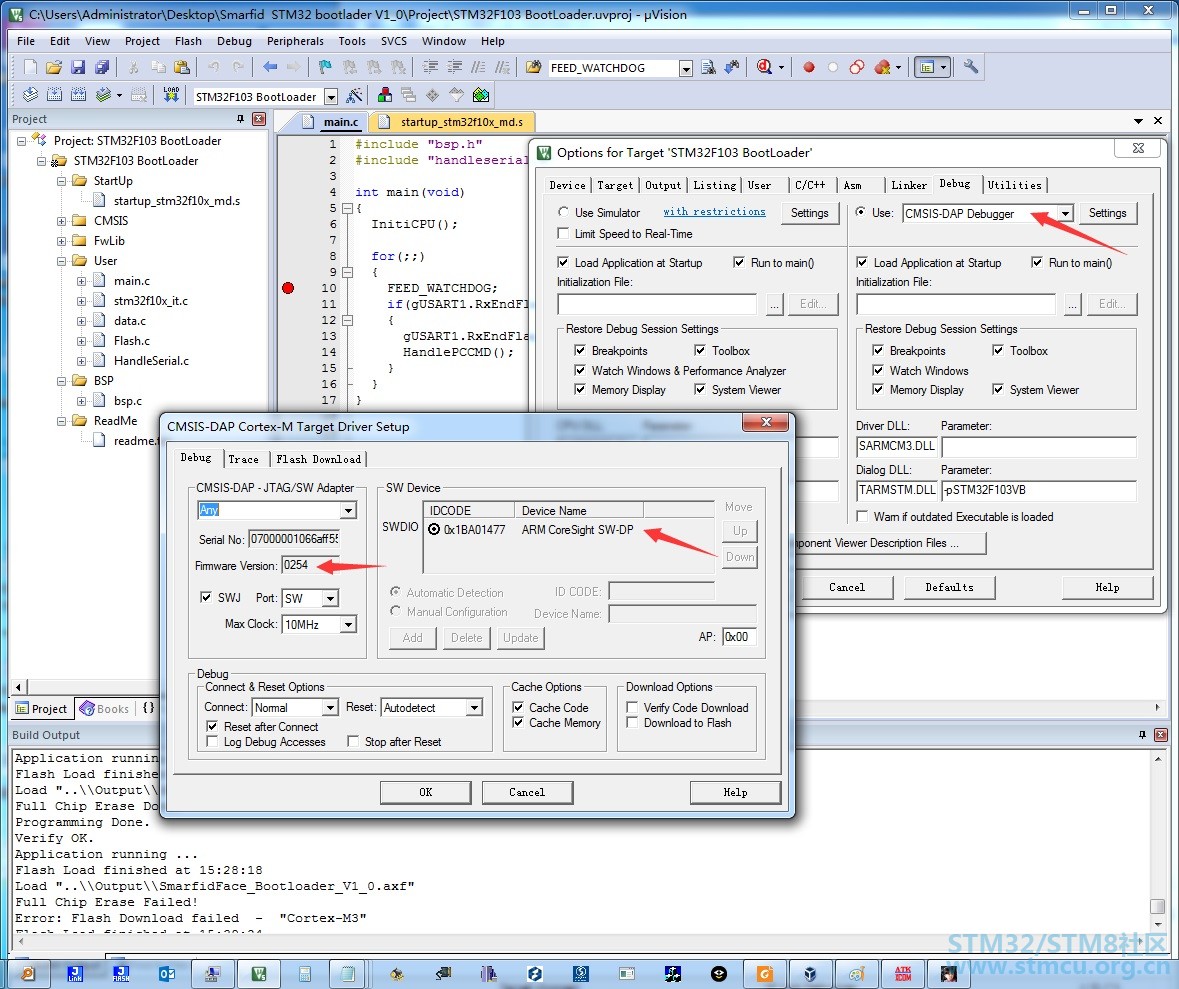Open Pack Installer icon

pos(481,96)
